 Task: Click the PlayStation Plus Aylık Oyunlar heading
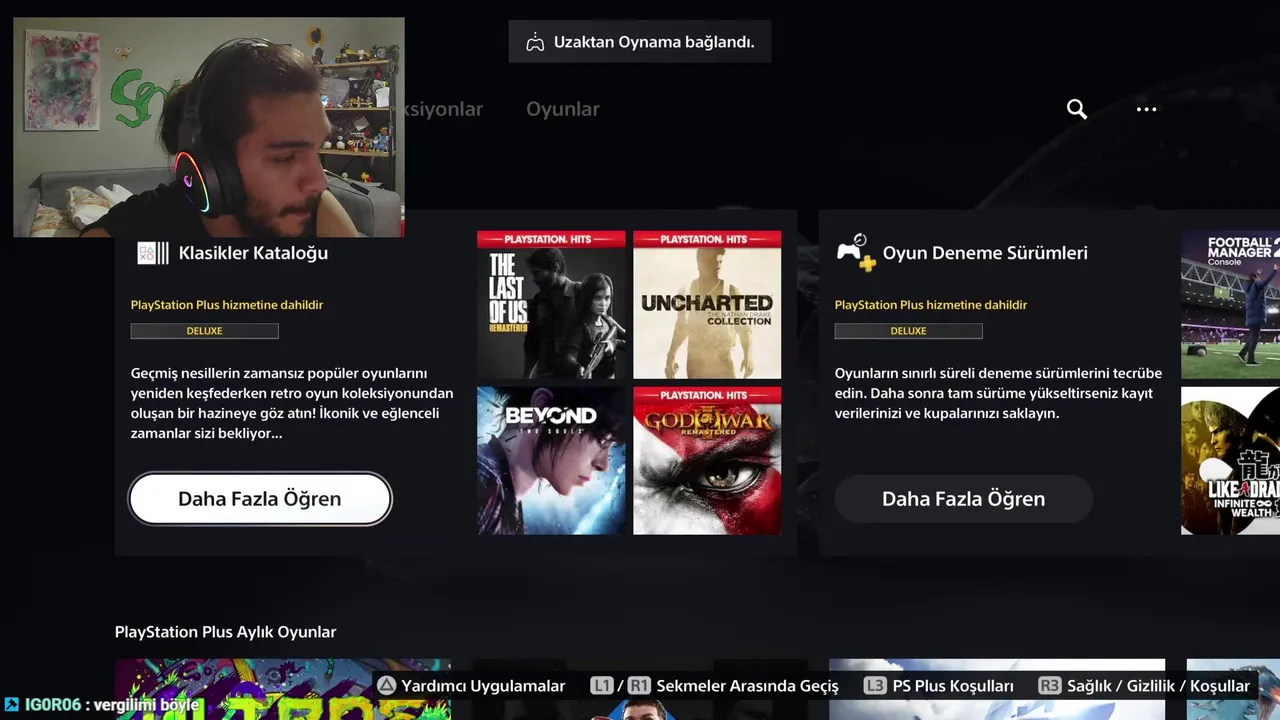click(x=225, y=632)
